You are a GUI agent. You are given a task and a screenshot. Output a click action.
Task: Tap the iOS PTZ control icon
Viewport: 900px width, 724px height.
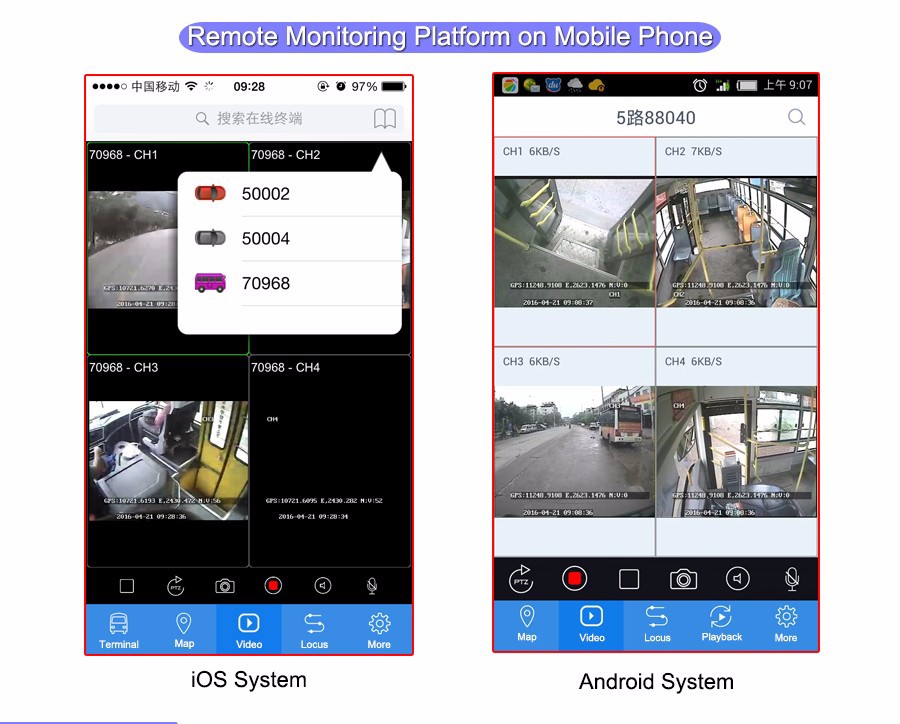coord(175,586)
